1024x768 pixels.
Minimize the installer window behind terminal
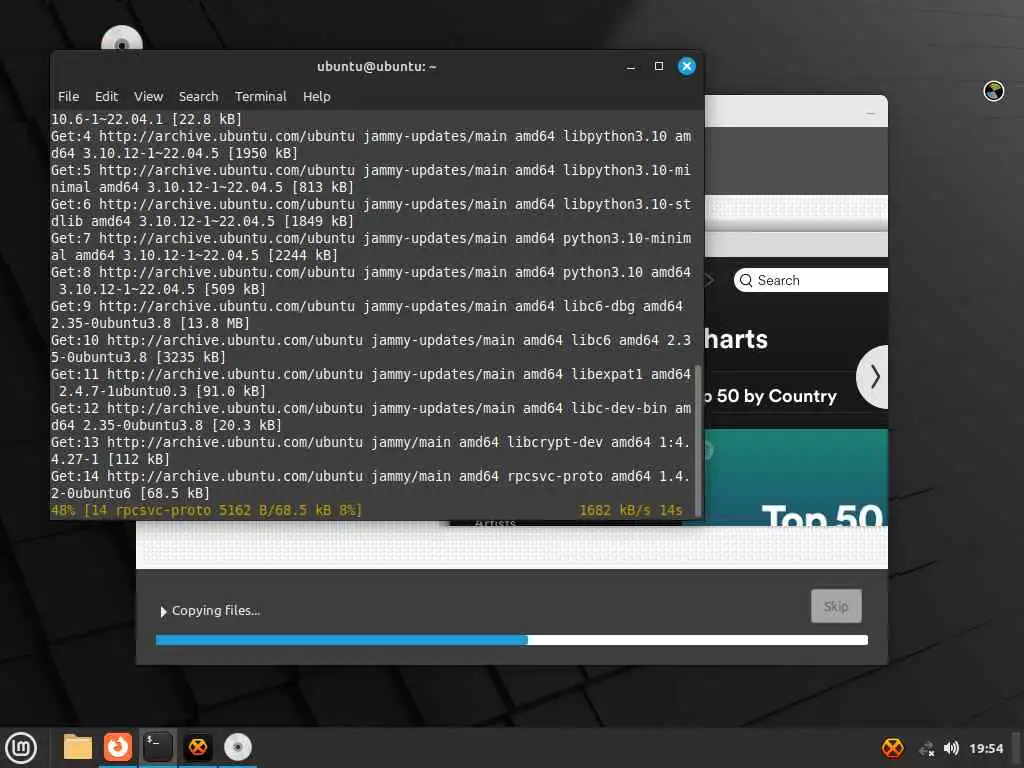(870, 114)
